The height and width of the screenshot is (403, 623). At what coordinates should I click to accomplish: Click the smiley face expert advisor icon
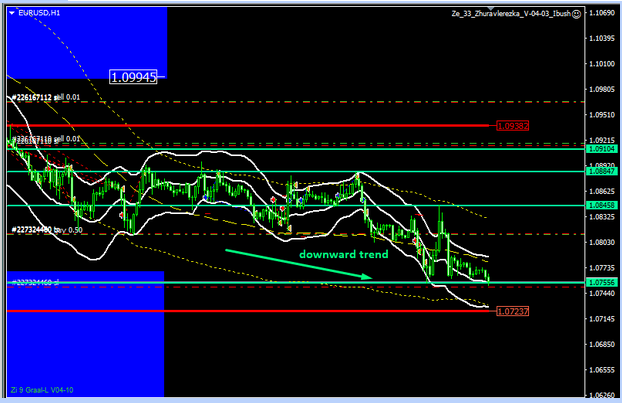click(x=577, y=17)
